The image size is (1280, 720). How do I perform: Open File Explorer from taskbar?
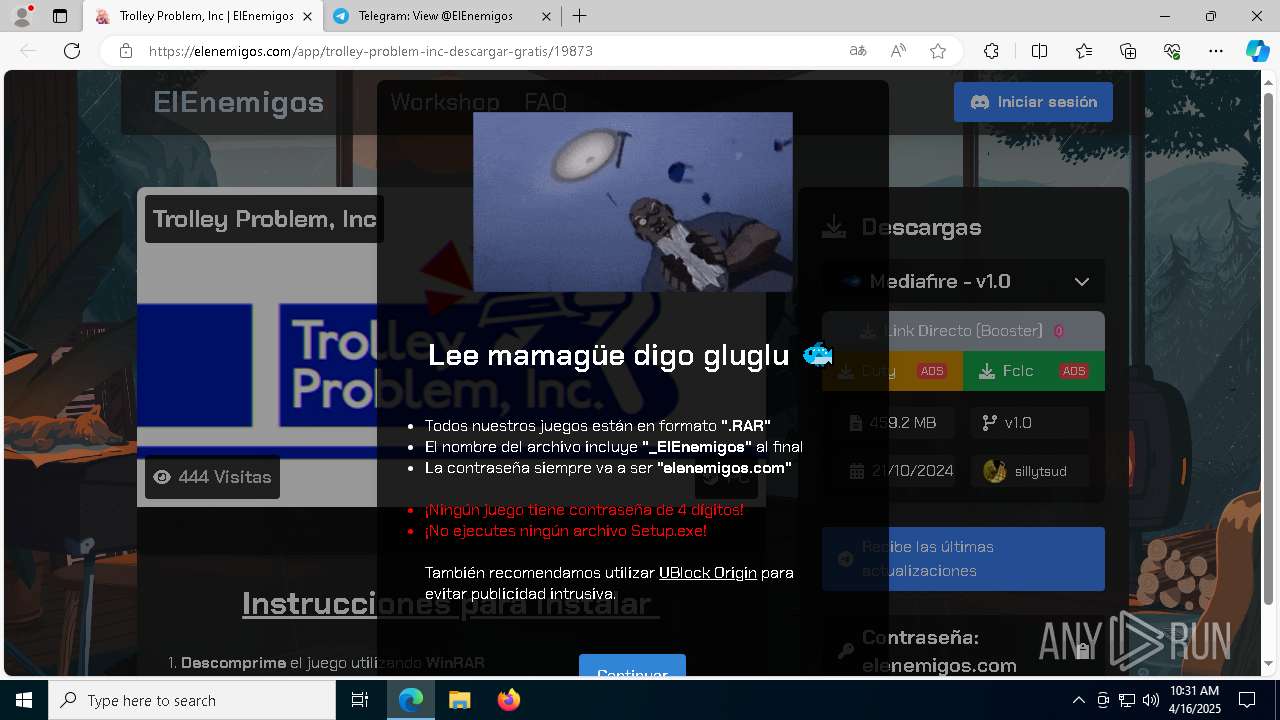[x=459, y=700]
